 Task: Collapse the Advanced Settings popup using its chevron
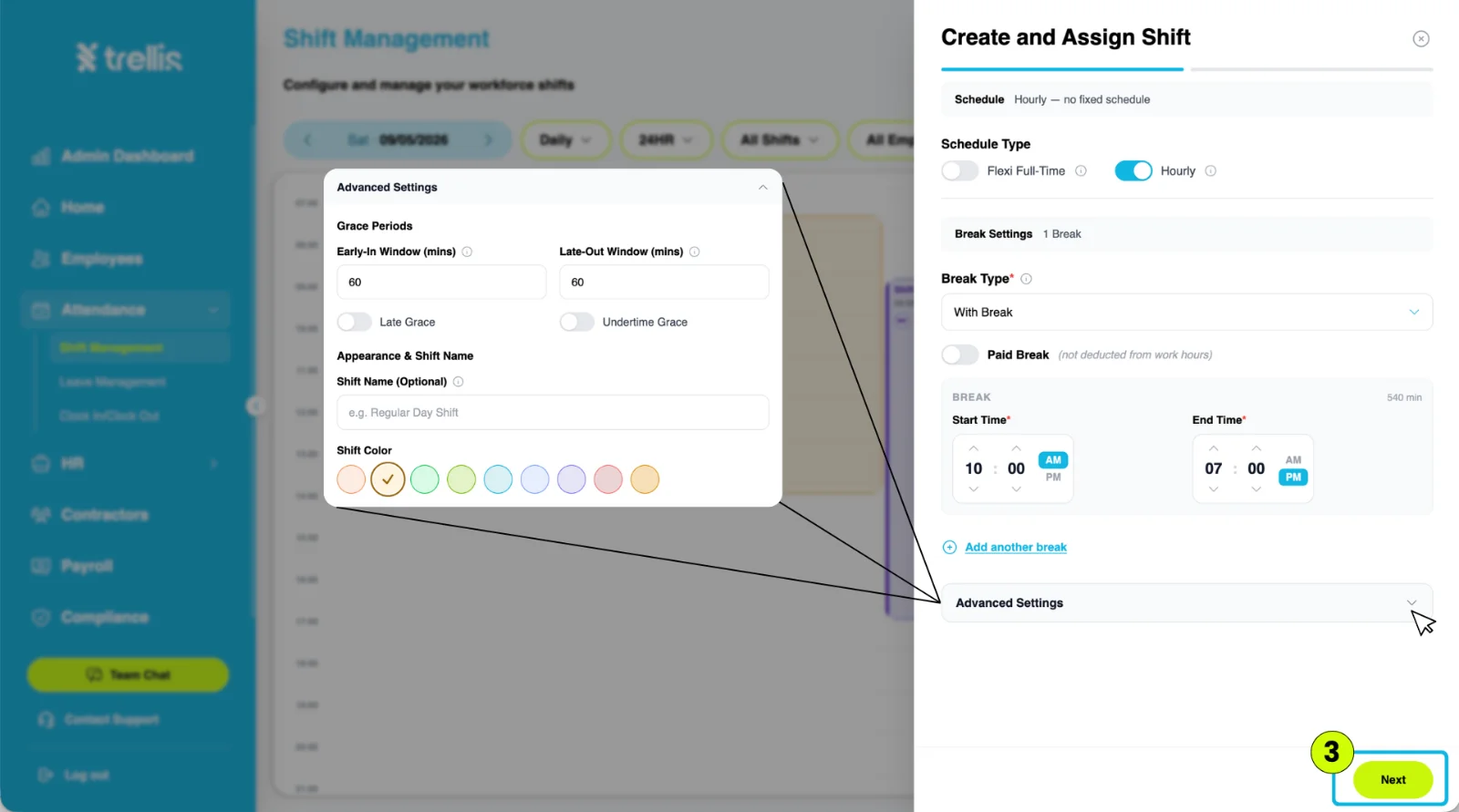pyautogui.click(x=762, y=188)
